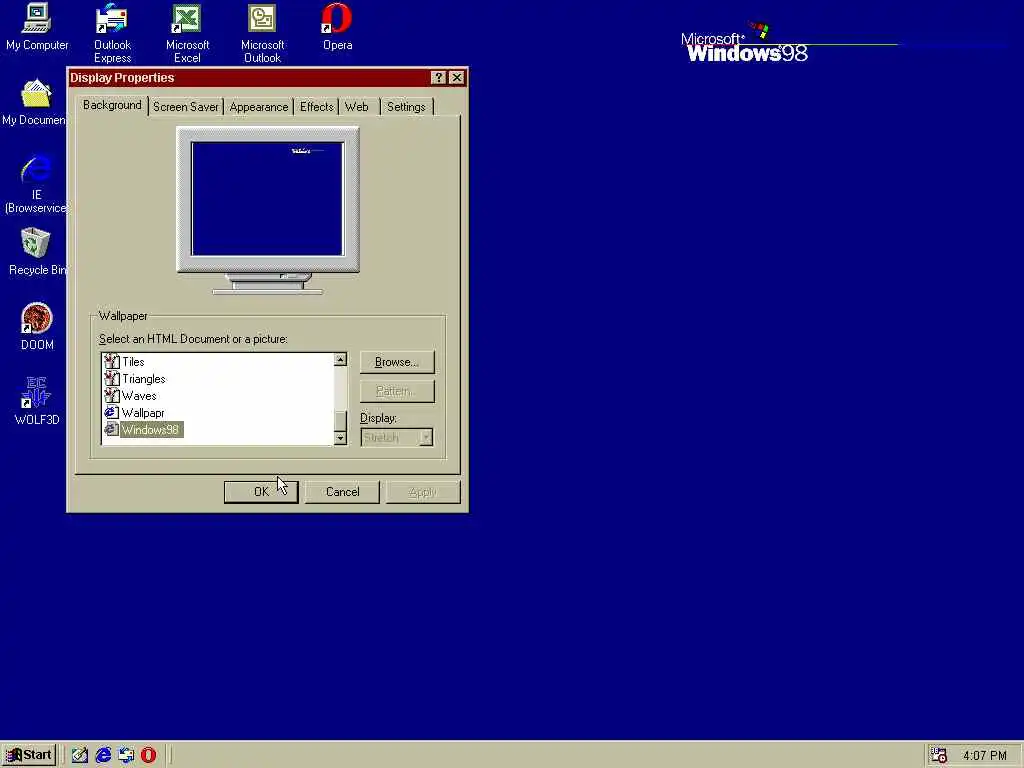Switch to the Effects tab

pos(317,107)
